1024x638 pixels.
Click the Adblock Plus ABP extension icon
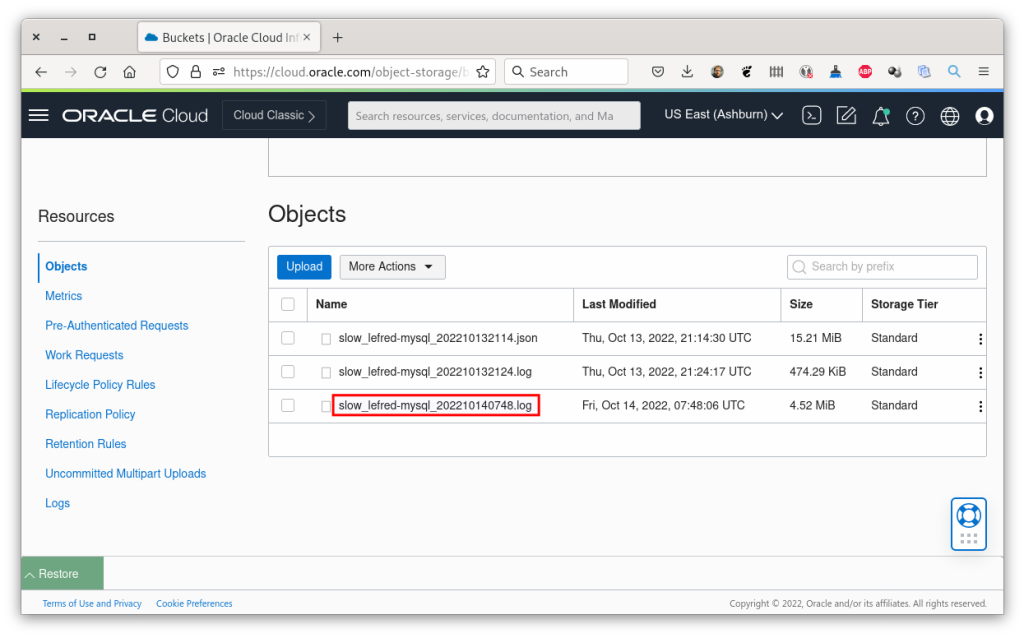point(865,72)
